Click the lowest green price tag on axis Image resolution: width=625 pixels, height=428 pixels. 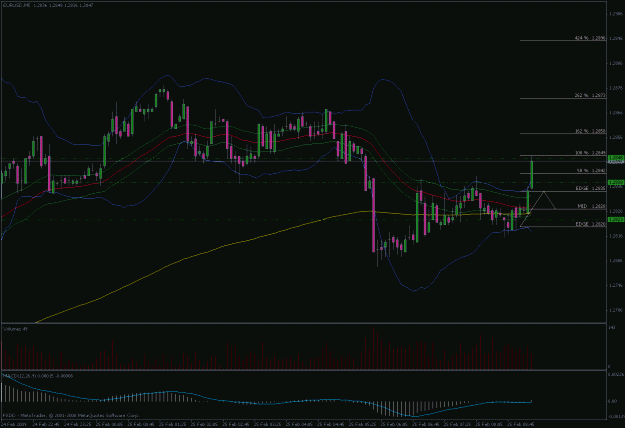pyautogui.click(x=616, y=220)
